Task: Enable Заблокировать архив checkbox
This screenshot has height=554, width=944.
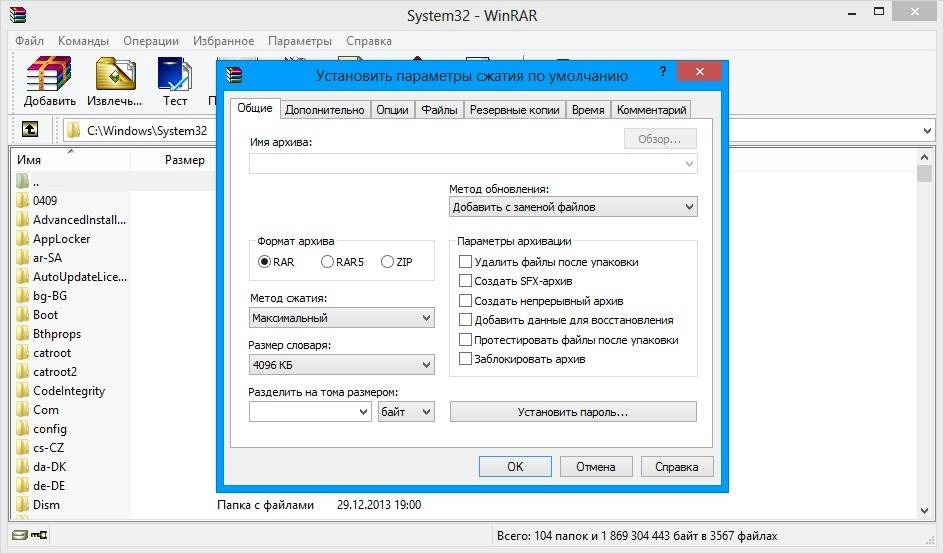Action: (x=465, y=359)
